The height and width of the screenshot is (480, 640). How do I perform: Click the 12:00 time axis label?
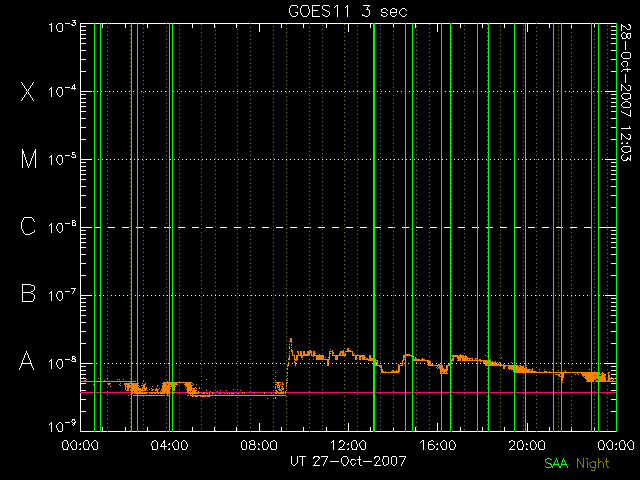coord(348,445)
